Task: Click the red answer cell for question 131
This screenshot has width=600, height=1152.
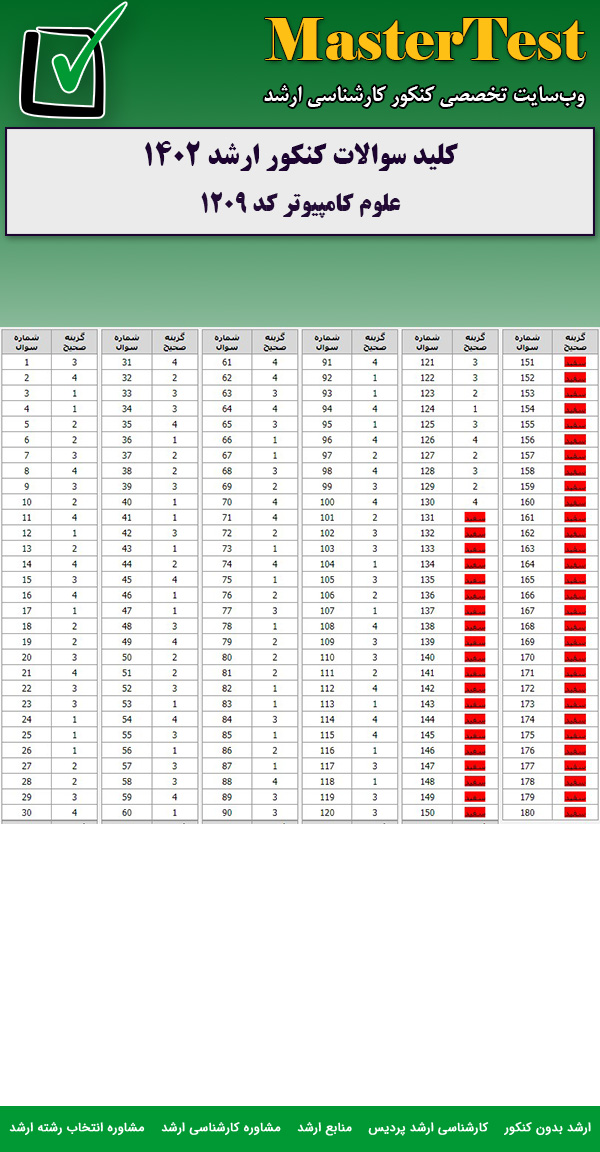Action: pos(475,517)
